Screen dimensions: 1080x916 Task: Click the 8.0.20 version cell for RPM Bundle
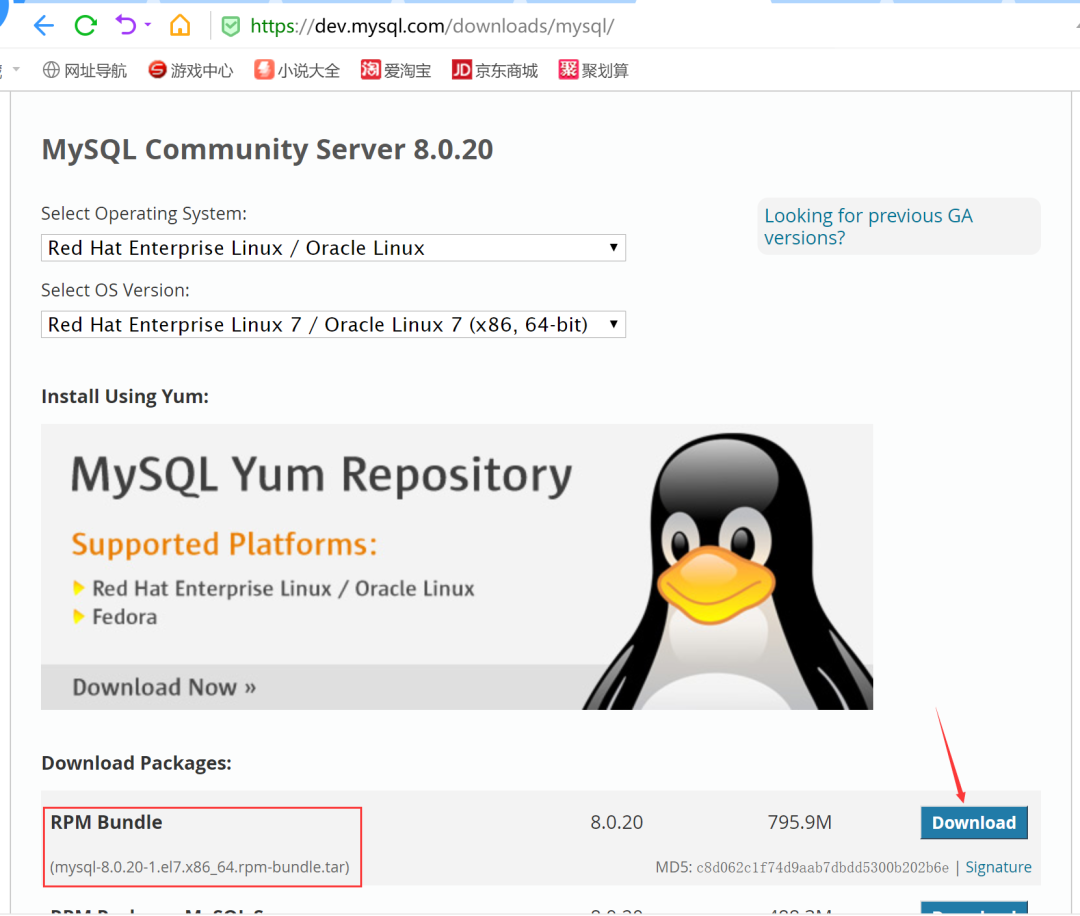[616, 822]
